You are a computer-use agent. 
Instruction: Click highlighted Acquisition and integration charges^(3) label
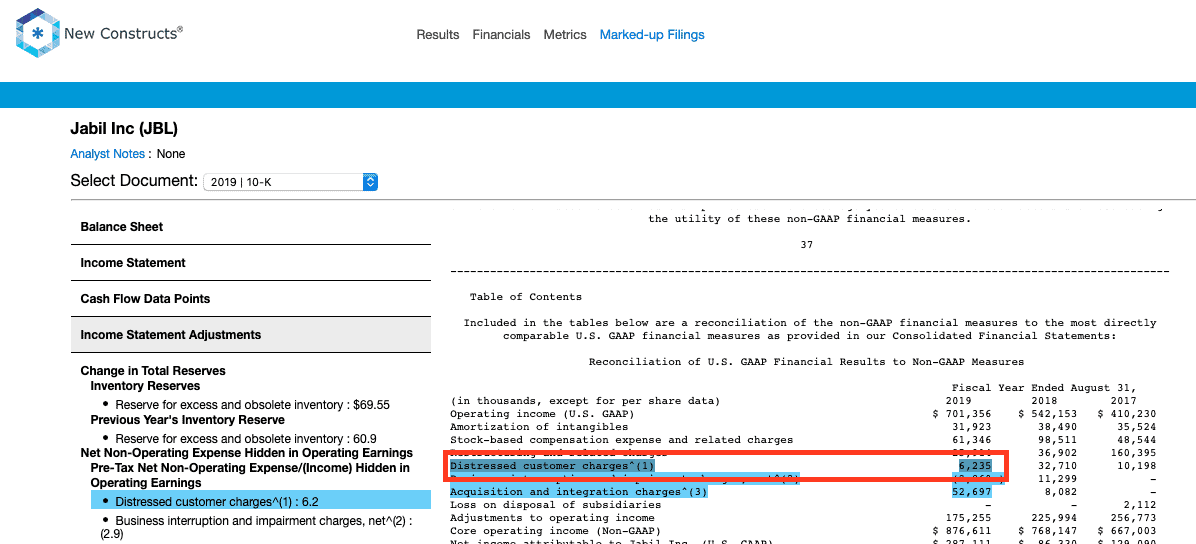(579, 492)
